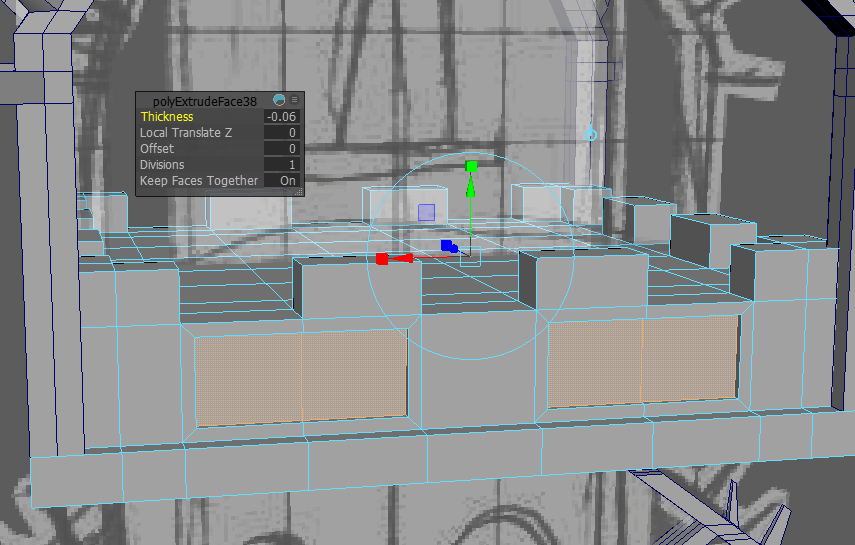Click the polyExtrudeFace38 title text

click(x=204, y=101)
